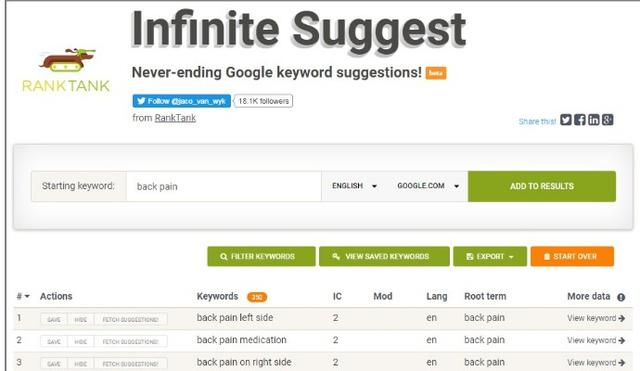The width and height of the screenshot is (640, 371).
Task: Open the ENGLISH language dropdown
Action: [354, 186]
